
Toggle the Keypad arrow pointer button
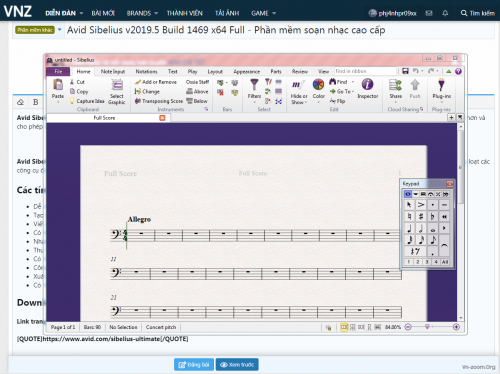[x=410, y=205]
